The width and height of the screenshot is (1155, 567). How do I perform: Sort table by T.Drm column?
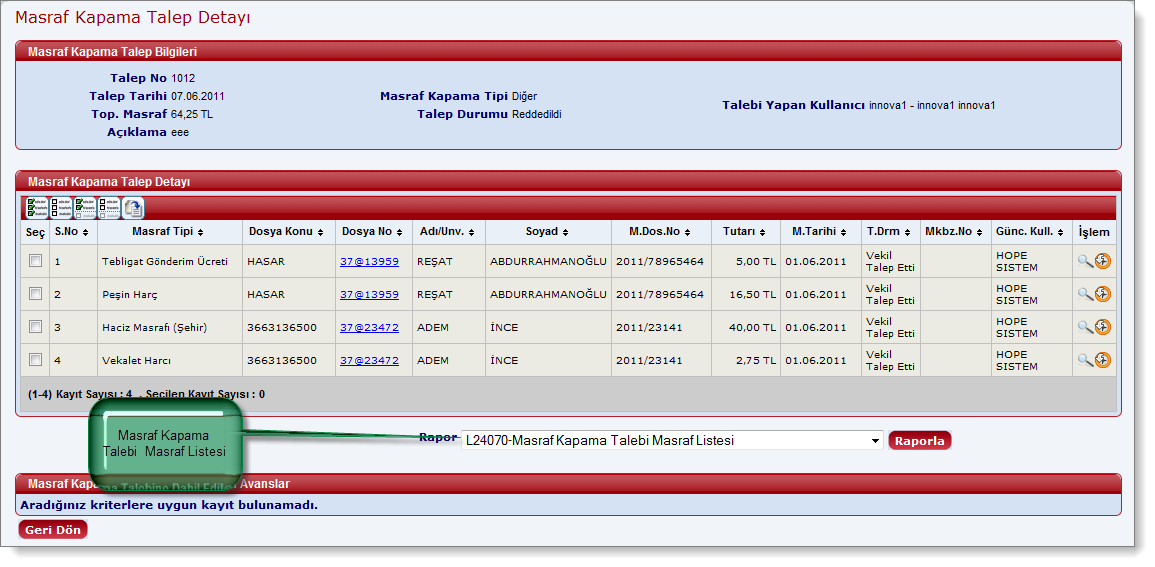point(889,232)
